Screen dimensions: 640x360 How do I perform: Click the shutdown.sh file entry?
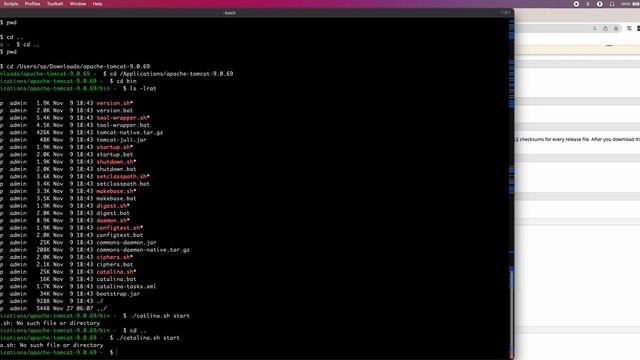click(x=116, y=162)
